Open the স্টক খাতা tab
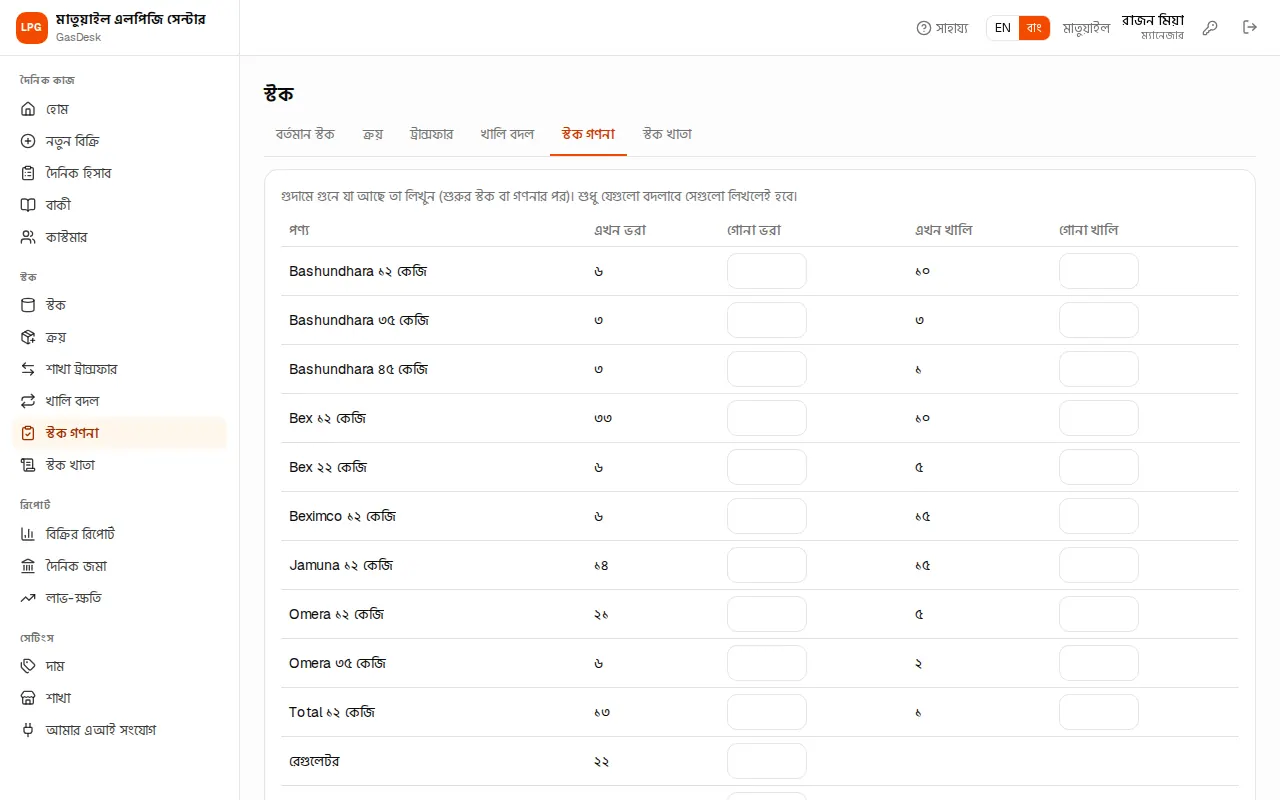 point(667,134)
